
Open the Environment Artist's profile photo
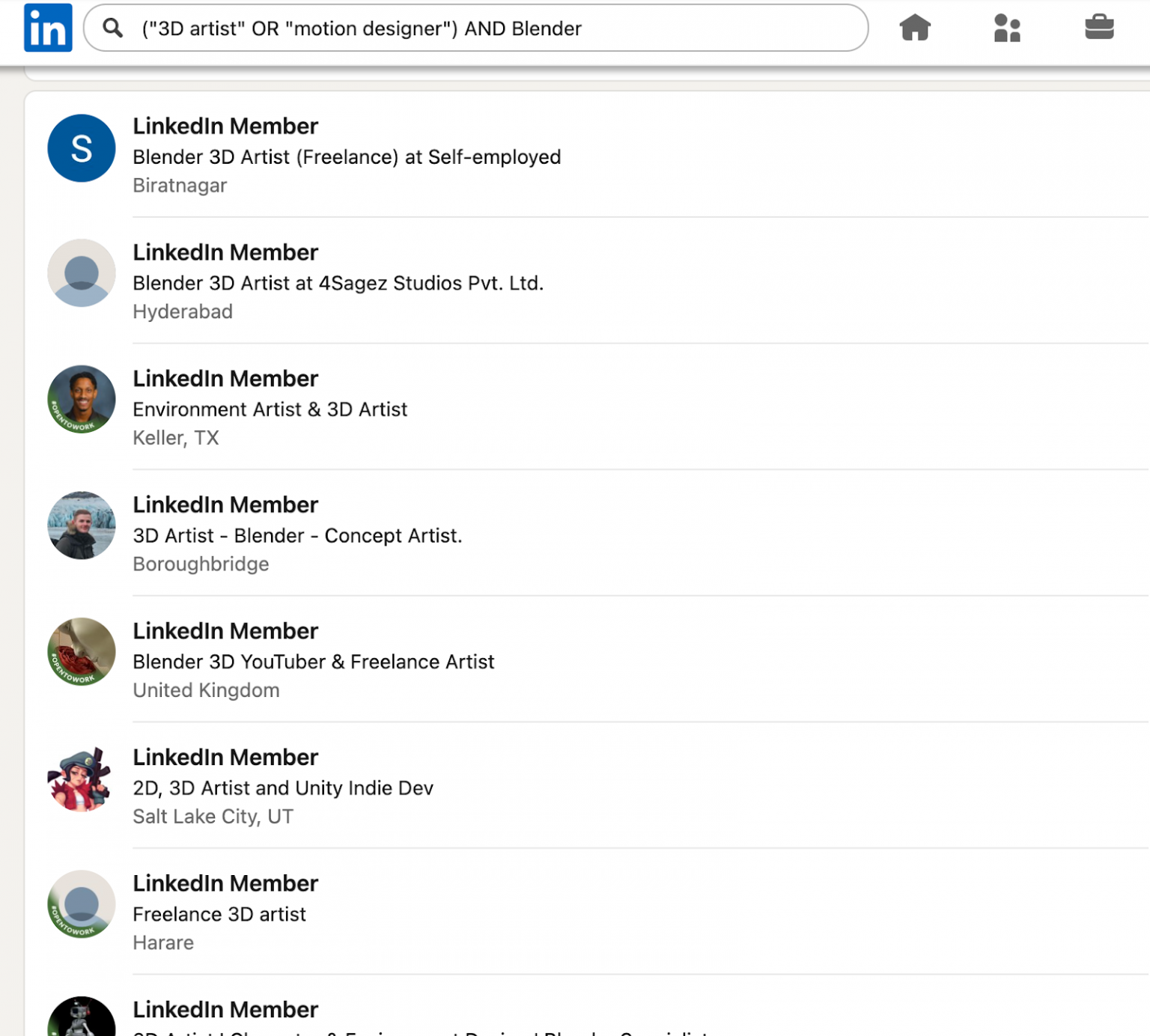point(81,400)
